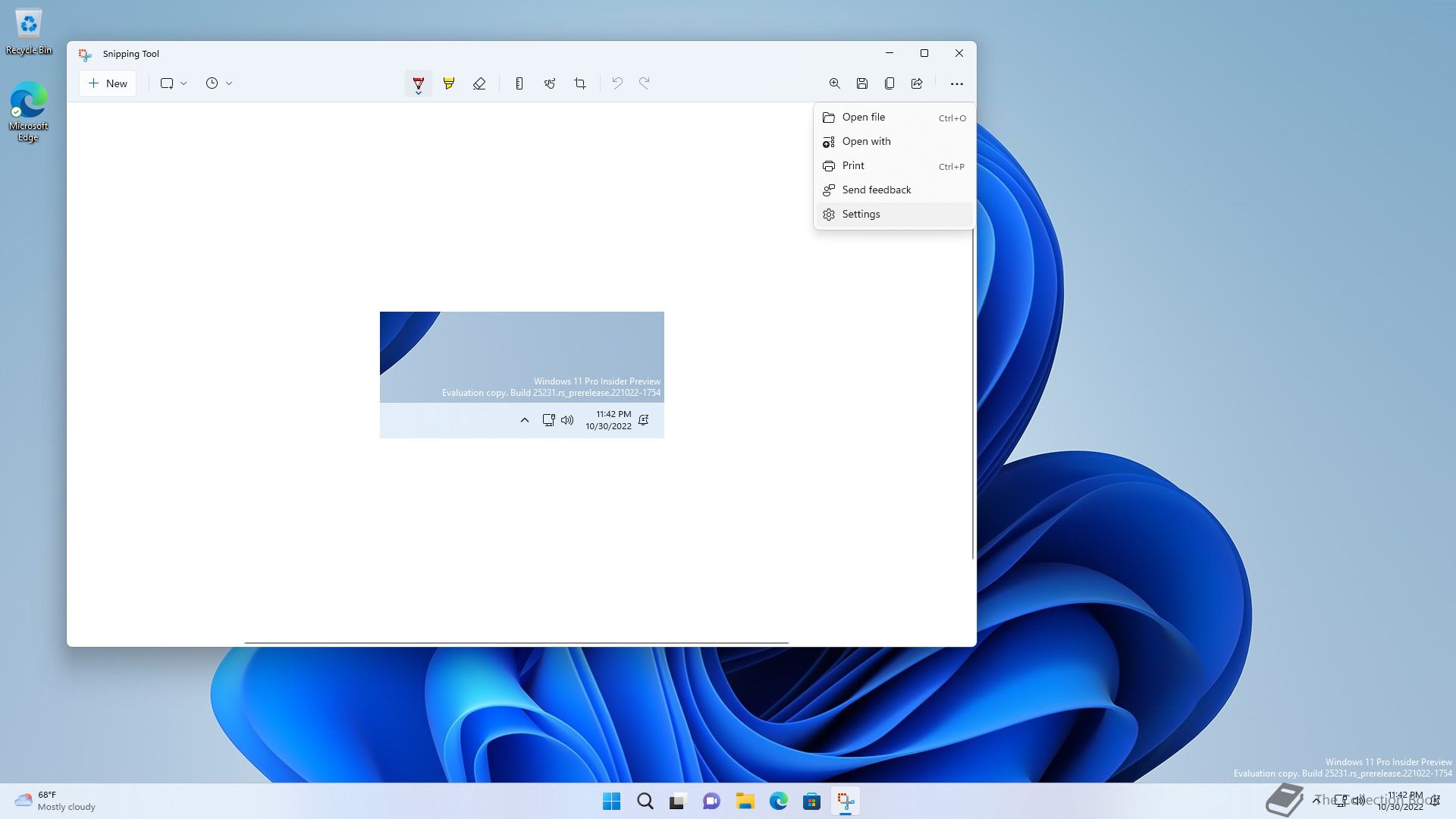The height and width of the screenshot is (819, 1456).
Task: Choose the eraser tool
Action: click(x=479, y=83)
